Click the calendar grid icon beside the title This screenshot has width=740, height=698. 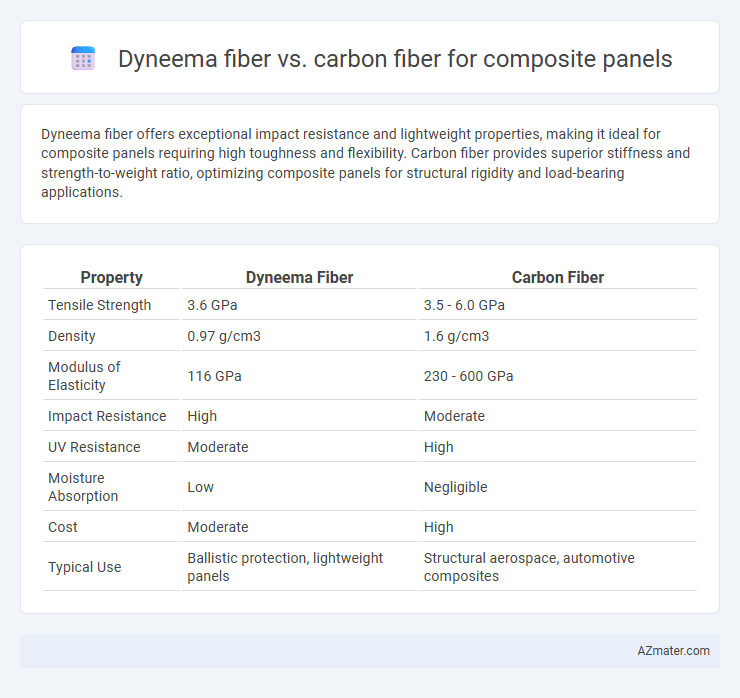[x=83, y=59]
